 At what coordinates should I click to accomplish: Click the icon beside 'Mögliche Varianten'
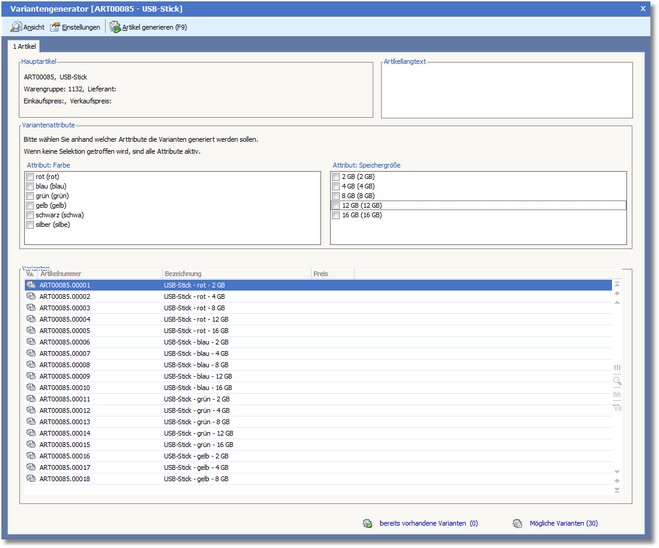517,523
